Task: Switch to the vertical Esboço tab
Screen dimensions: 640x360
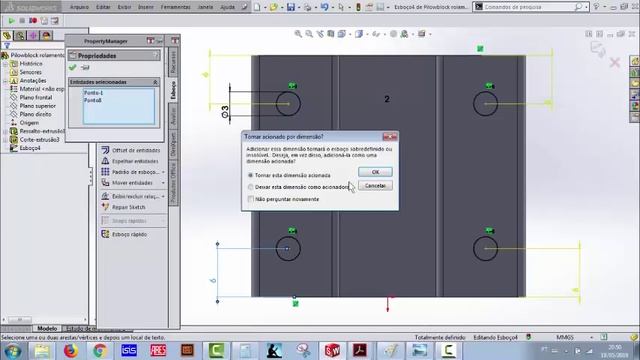Action: (173, 90)
